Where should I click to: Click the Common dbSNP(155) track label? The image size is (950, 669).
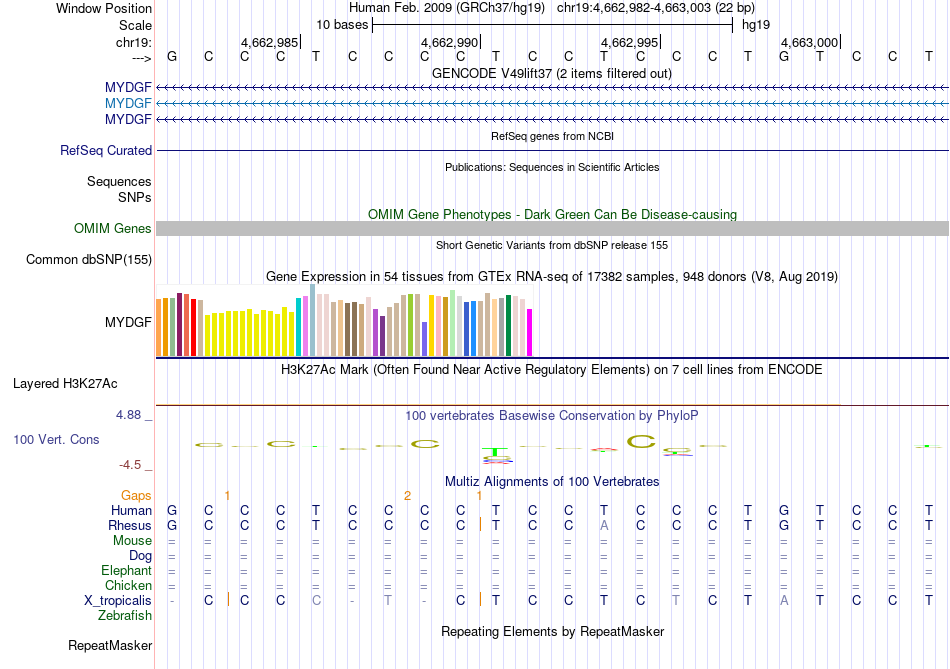[89, 260]
